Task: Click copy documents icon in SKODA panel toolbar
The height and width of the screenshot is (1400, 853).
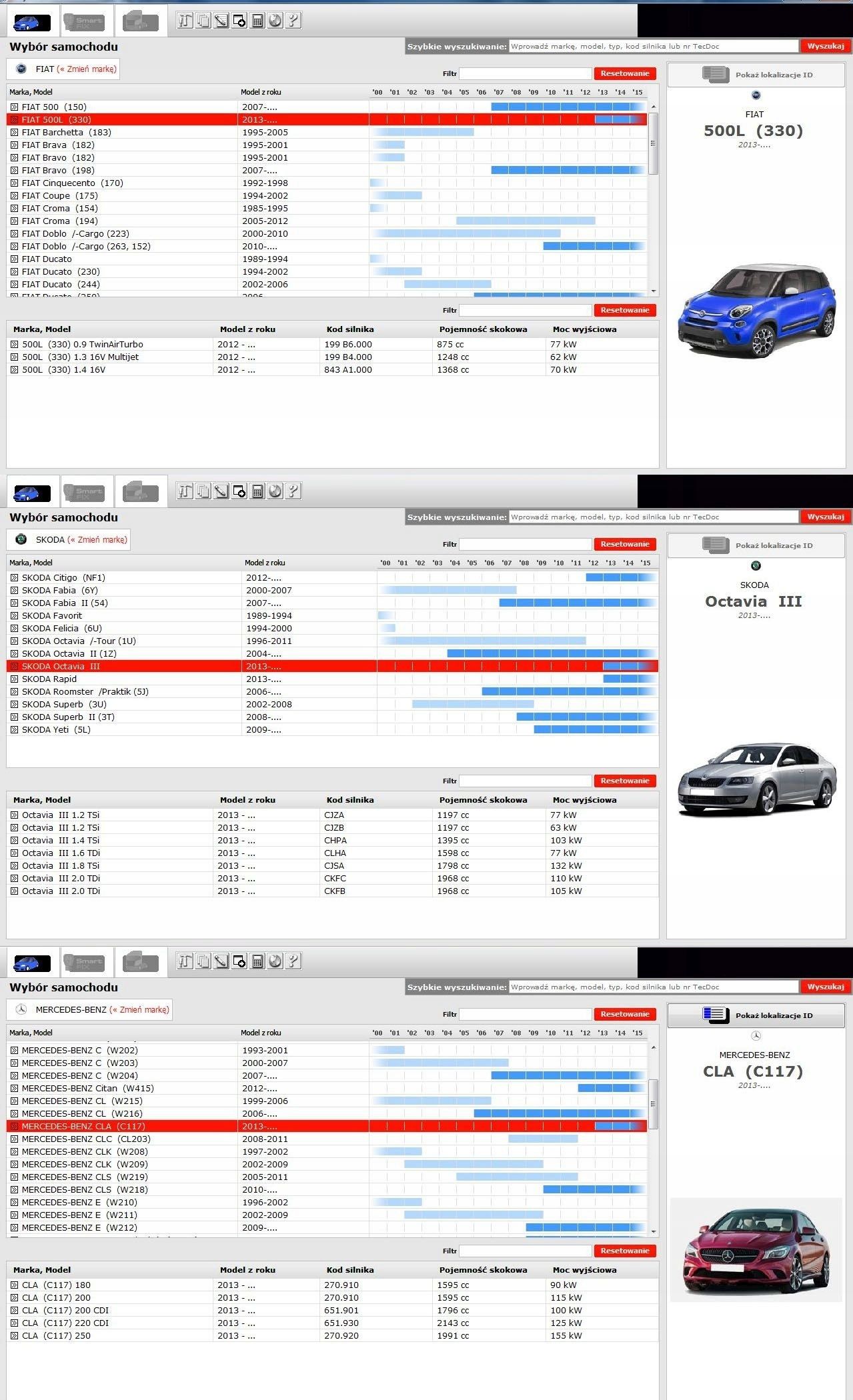Action: pos(203,491)
